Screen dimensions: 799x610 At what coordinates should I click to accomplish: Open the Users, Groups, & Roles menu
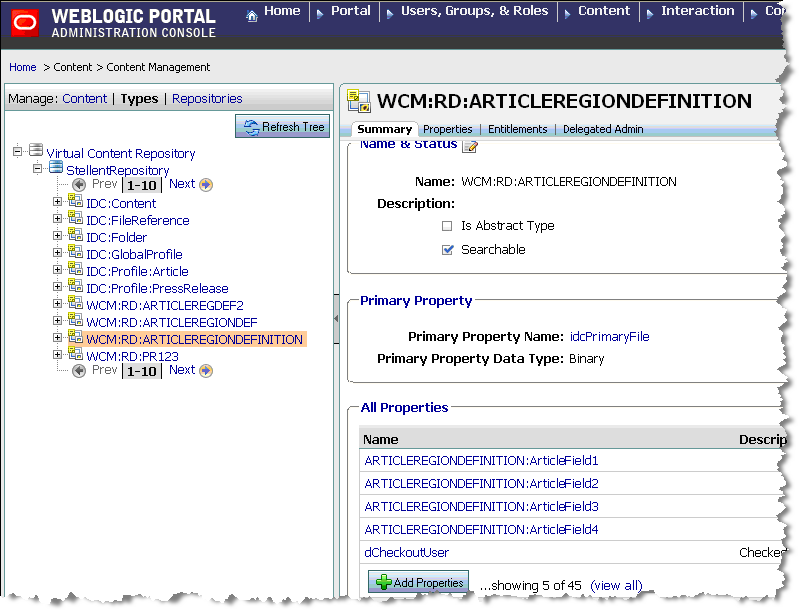coord(474,11)
